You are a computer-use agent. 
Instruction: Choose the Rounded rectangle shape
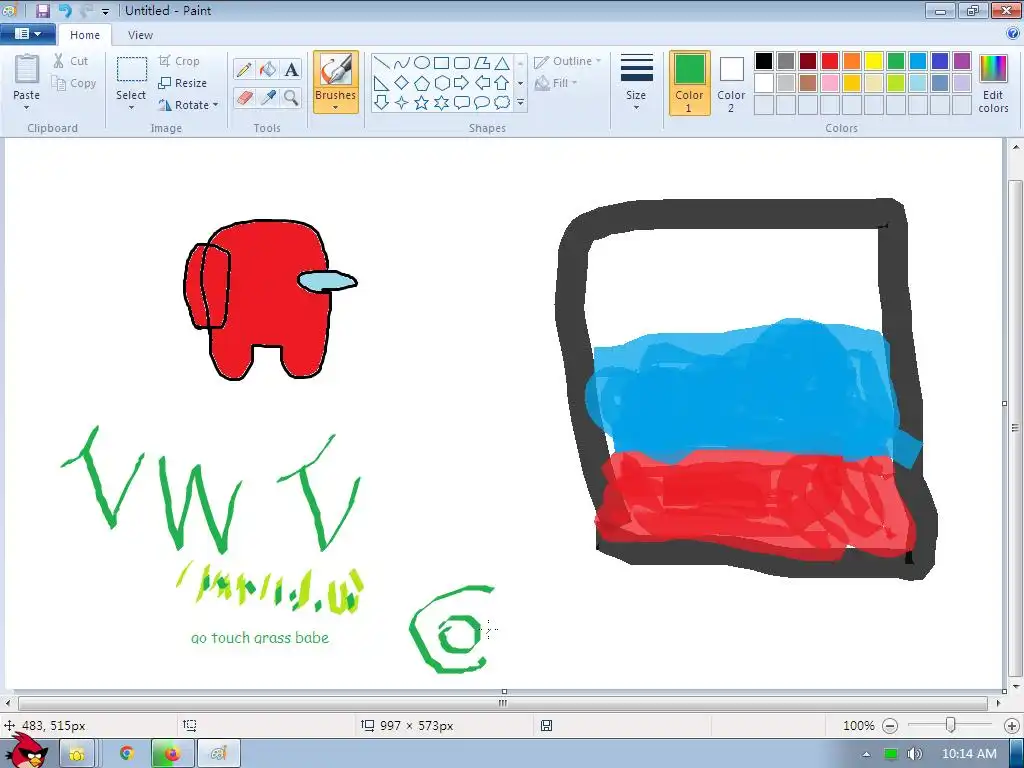point(462,63)
